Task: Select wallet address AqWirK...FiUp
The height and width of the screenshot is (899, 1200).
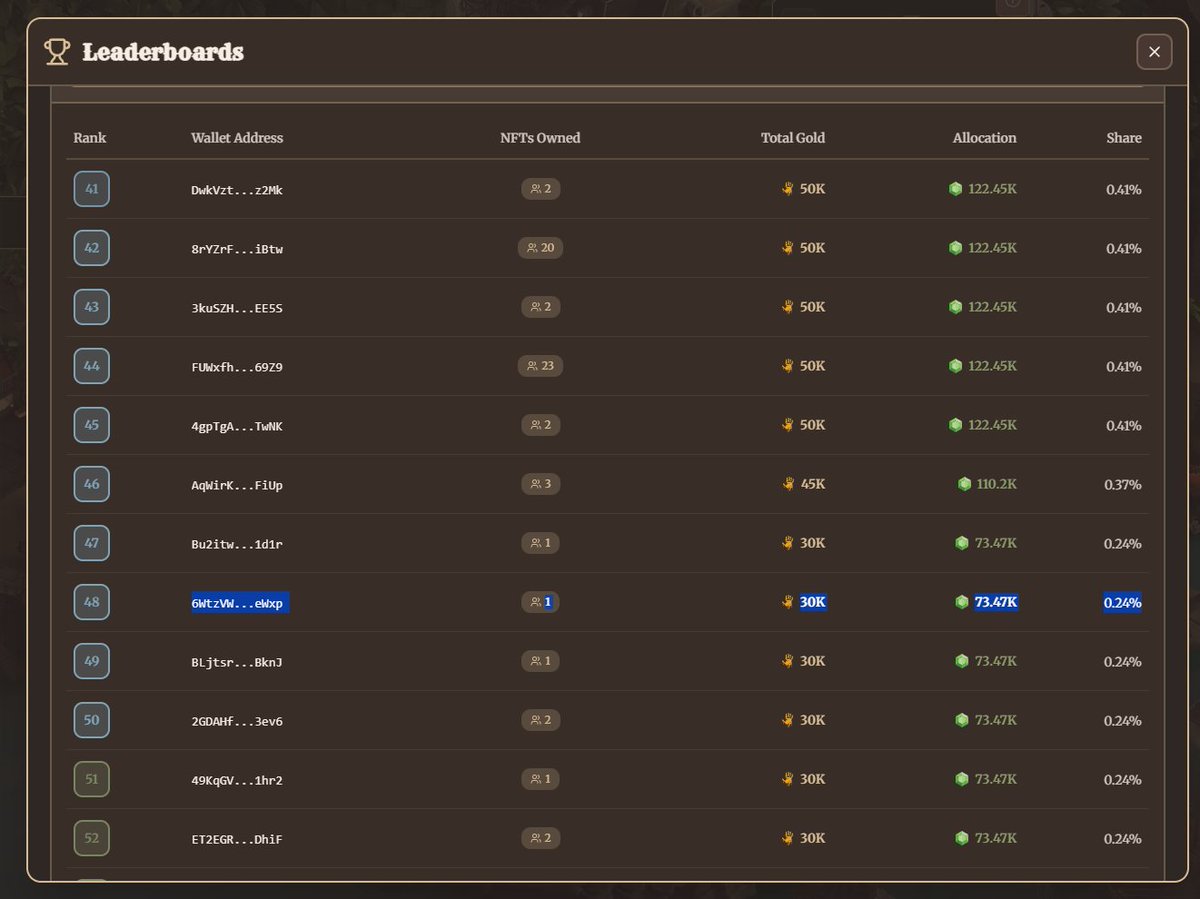Action: click(237, 485)
